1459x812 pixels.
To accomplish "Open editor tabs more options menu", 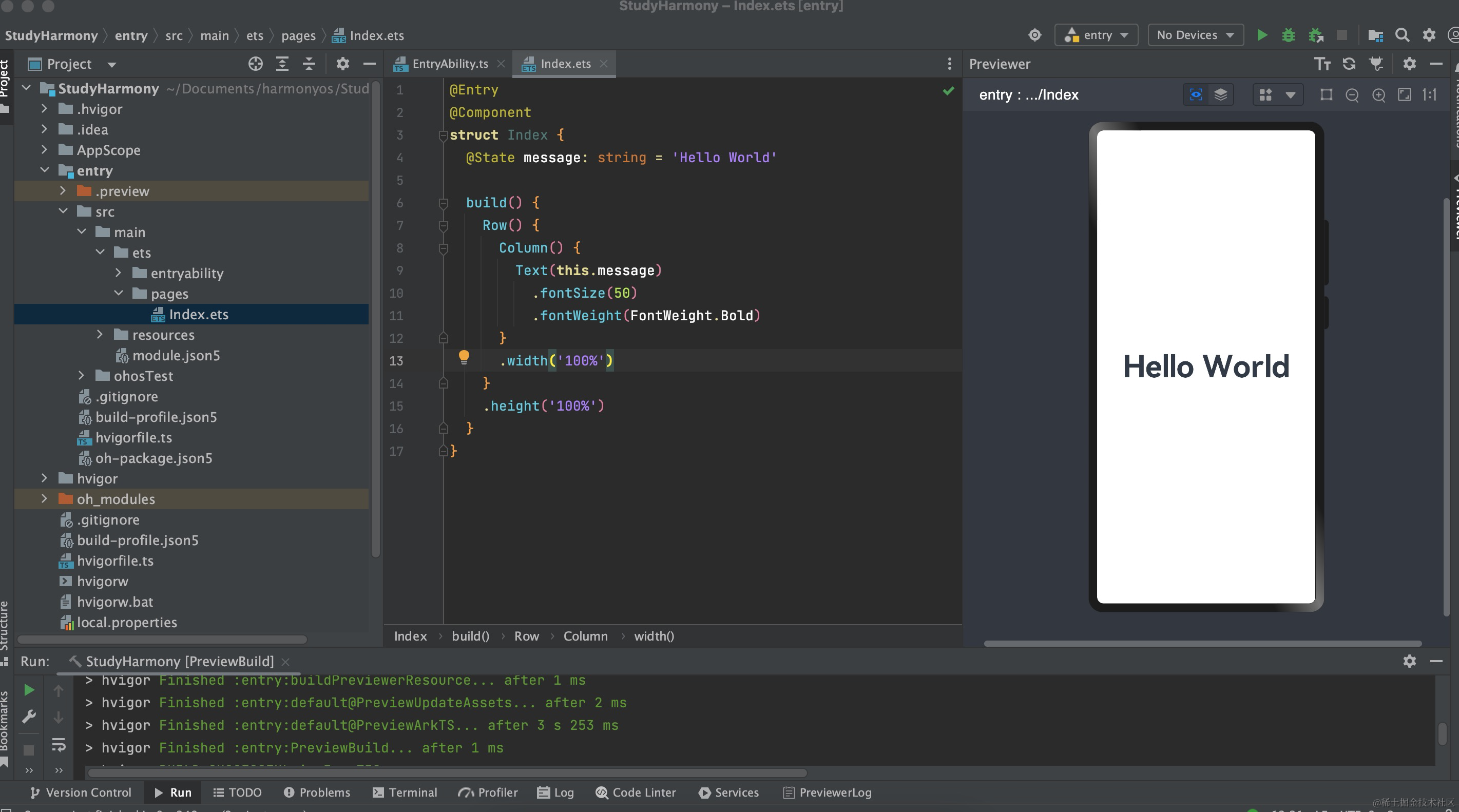I will [949, 64].
